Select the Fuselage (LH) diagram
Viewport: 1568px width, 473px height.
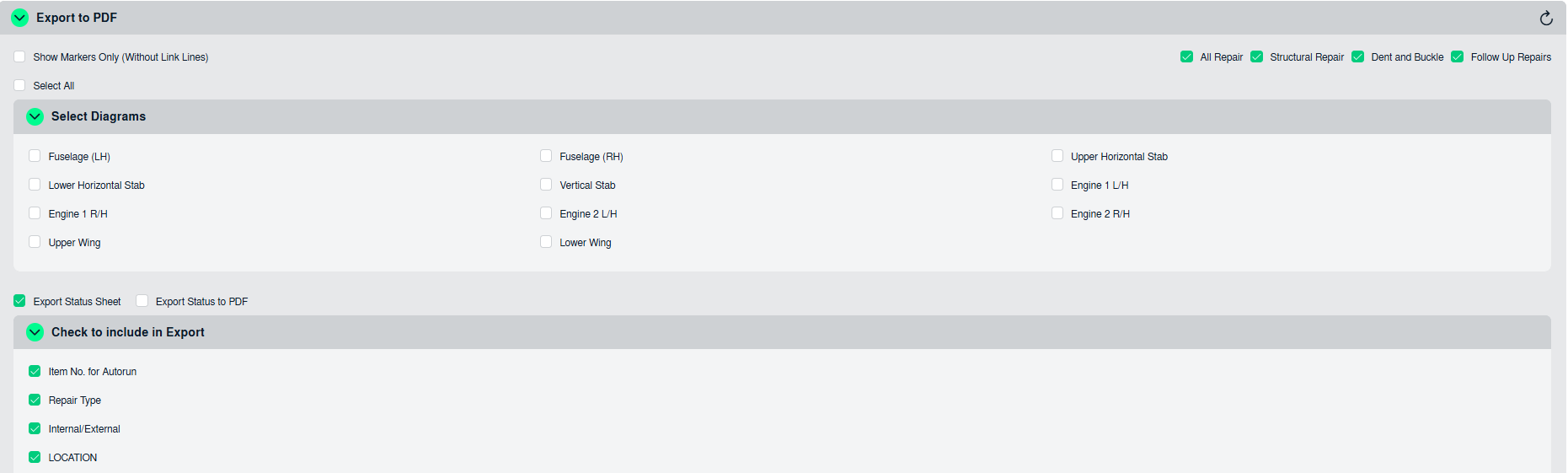[35, 156]
